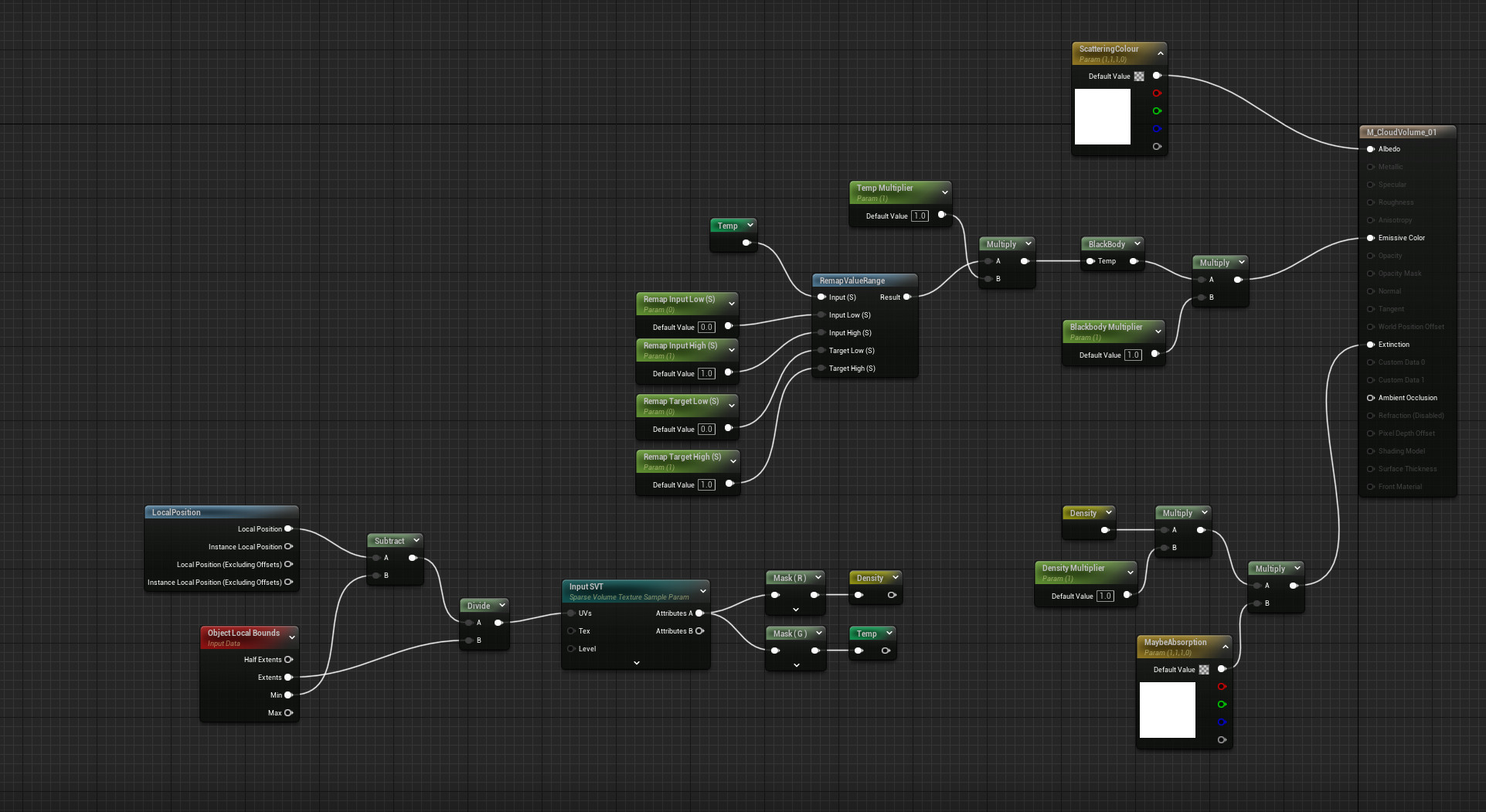
Task: Expand Input SVT advanced pins arrow at bottom
Action: (x=636, y=663)
